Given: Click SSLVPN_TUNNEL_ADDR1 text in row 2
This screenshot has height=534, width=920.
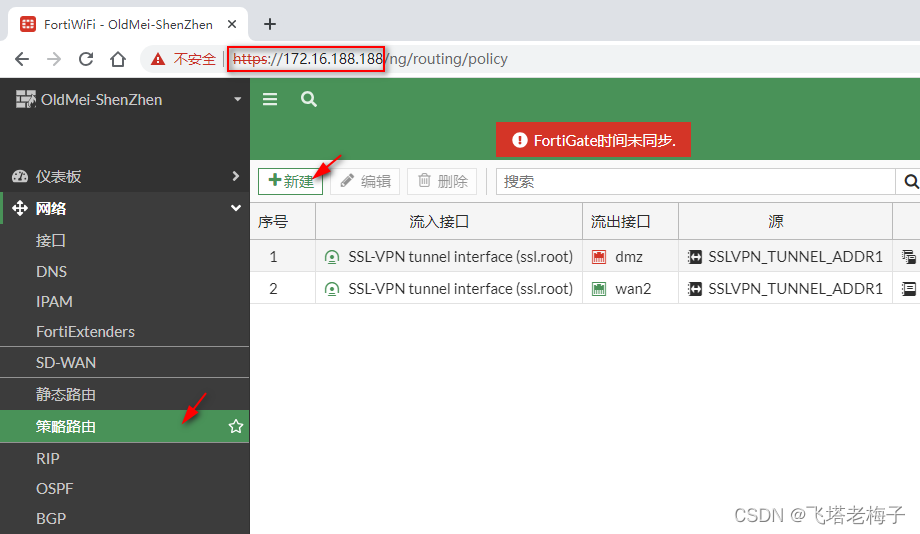Looking at the screenshot, I should 796,289.
